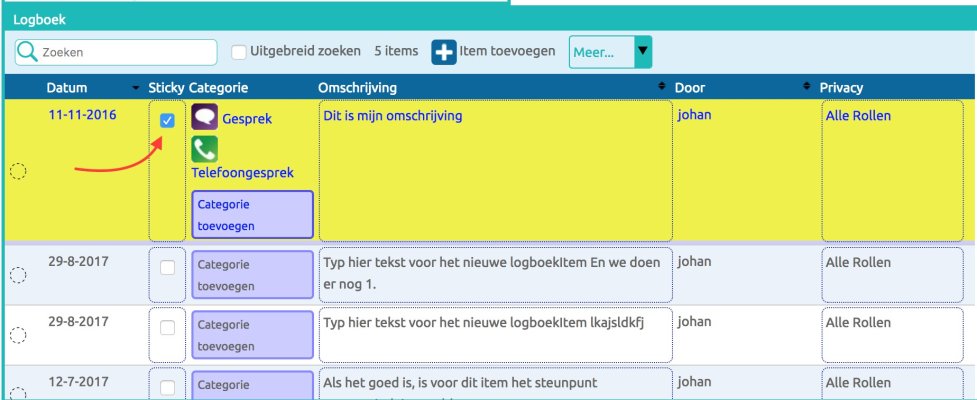
Task: Click the '5 items' count text
Action: [396, 51]
